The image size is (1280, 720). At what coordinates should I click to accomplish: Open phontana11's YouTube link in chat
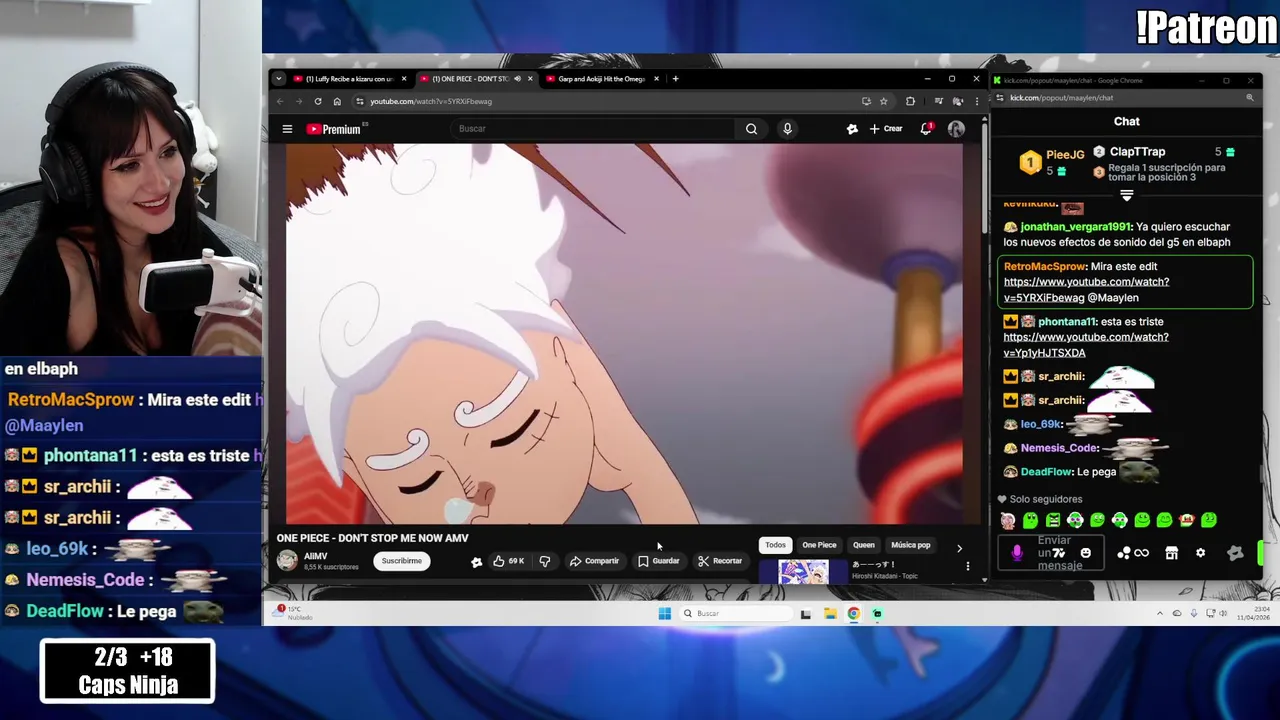coord(1086,345)
